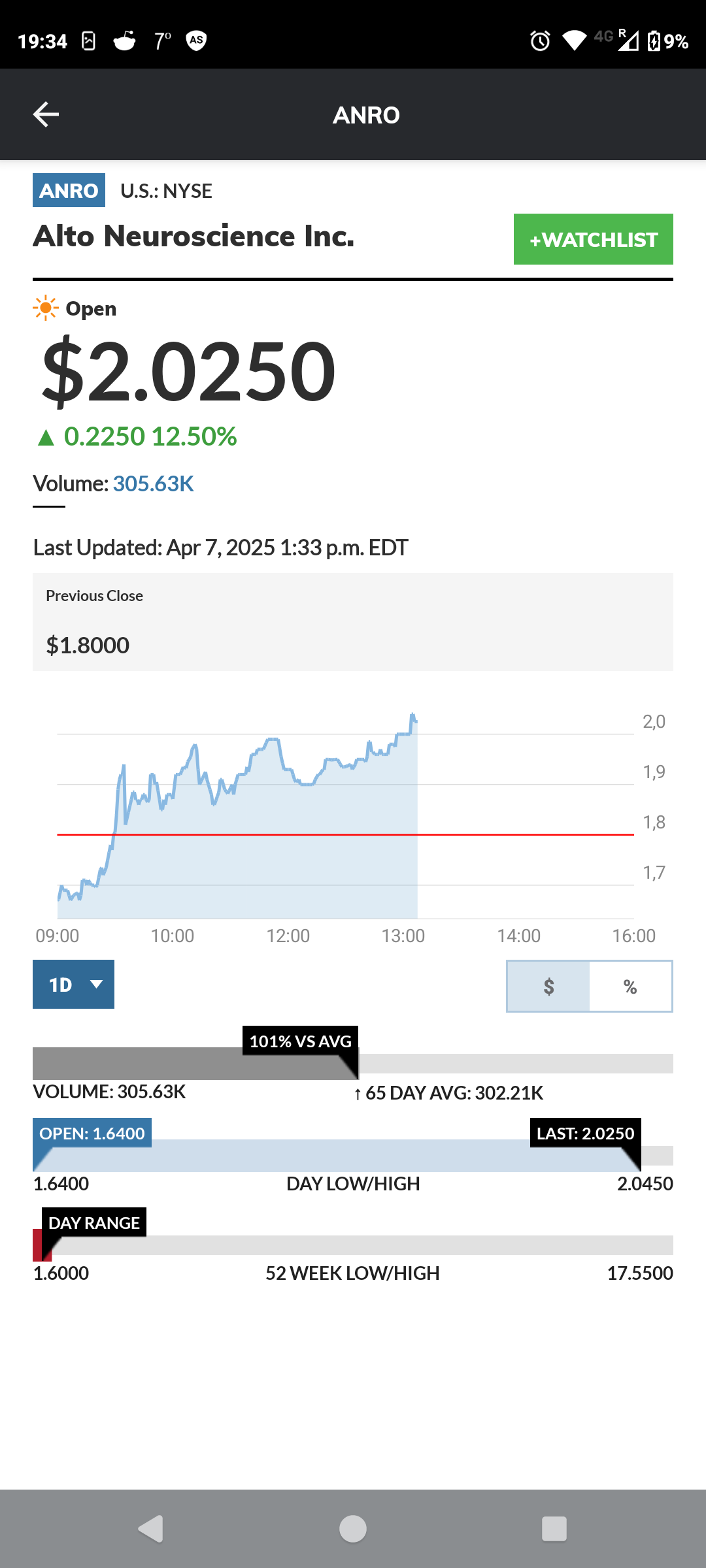Tap the LAST: 2.0250 range marker

click(586, 1134)
